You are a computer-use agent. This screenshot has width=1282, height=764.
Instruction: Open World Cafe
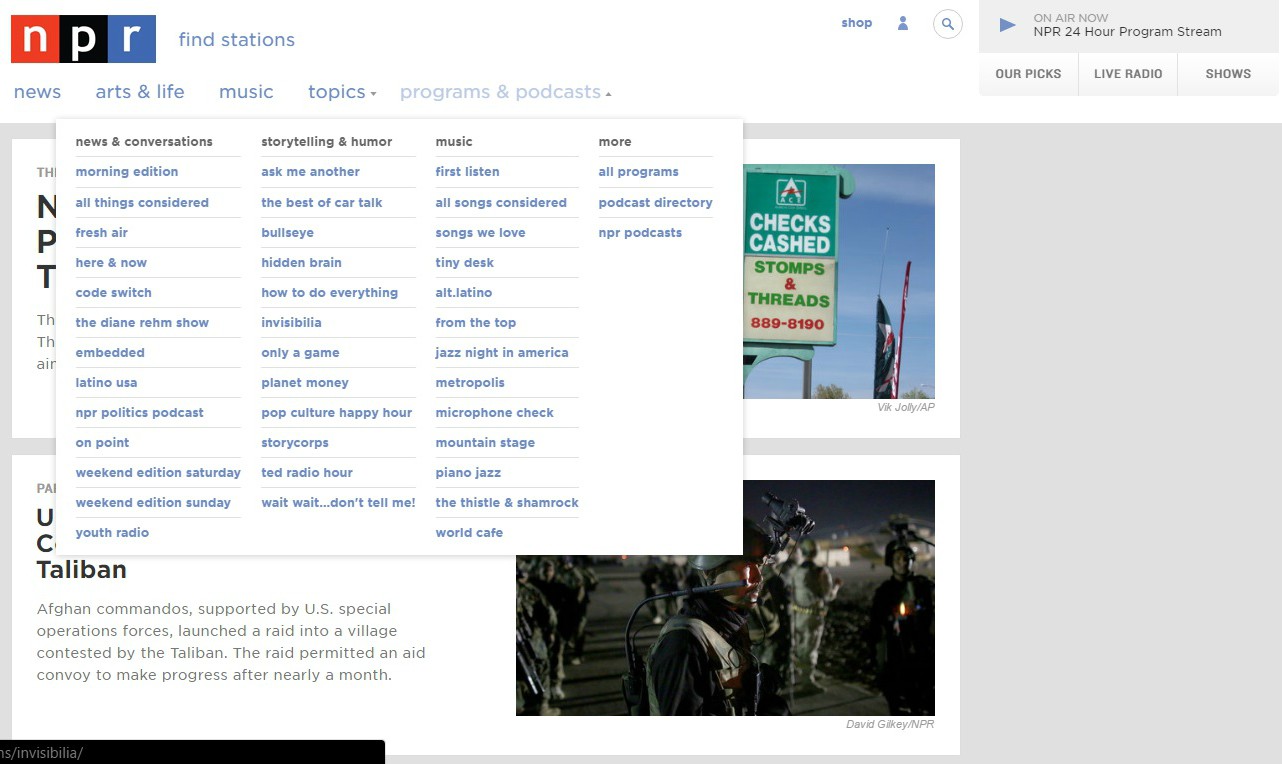(x=470, y=532)
